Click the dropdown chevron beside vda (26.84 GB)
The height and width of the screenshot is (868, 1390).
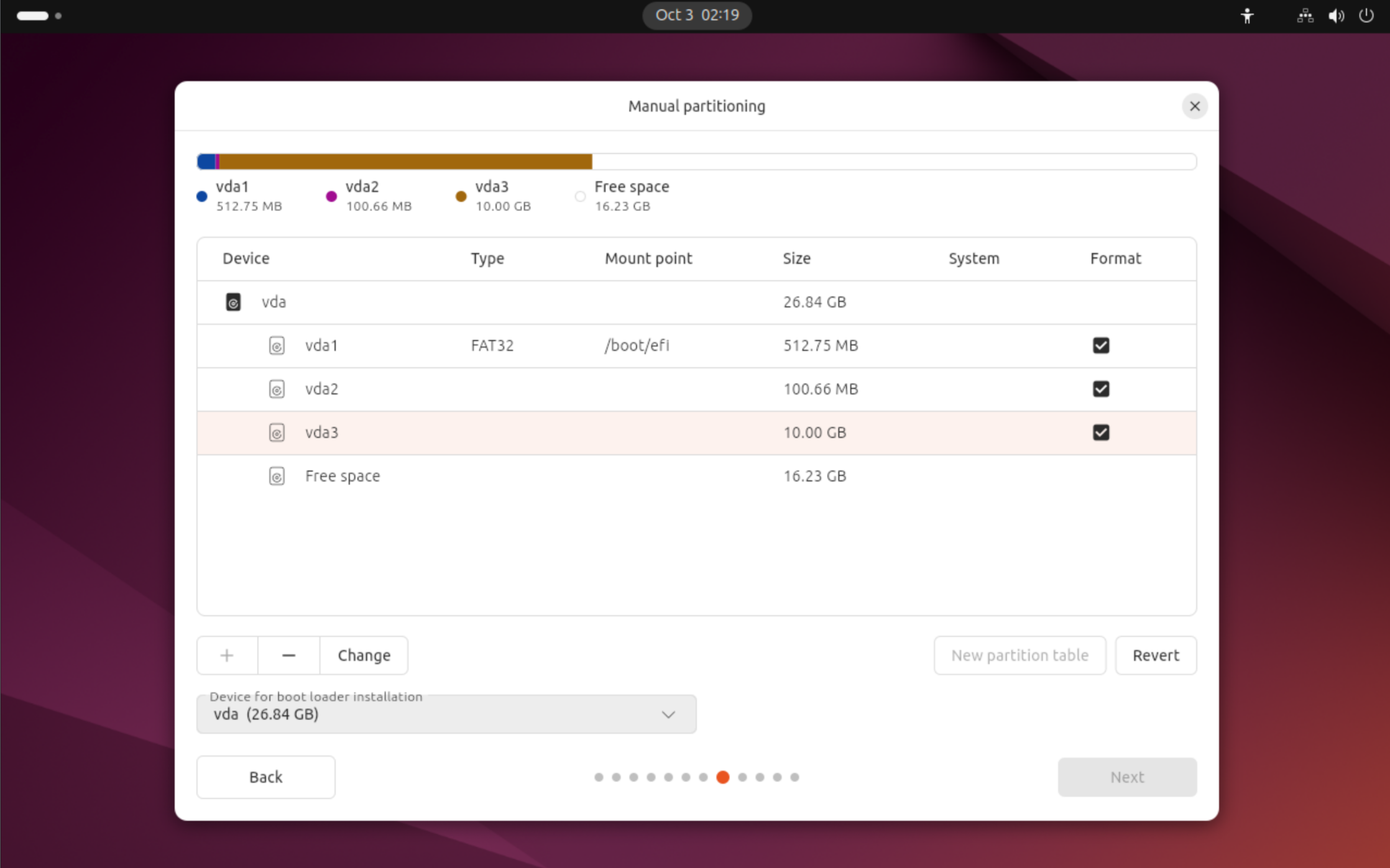(x=668, y=715)
